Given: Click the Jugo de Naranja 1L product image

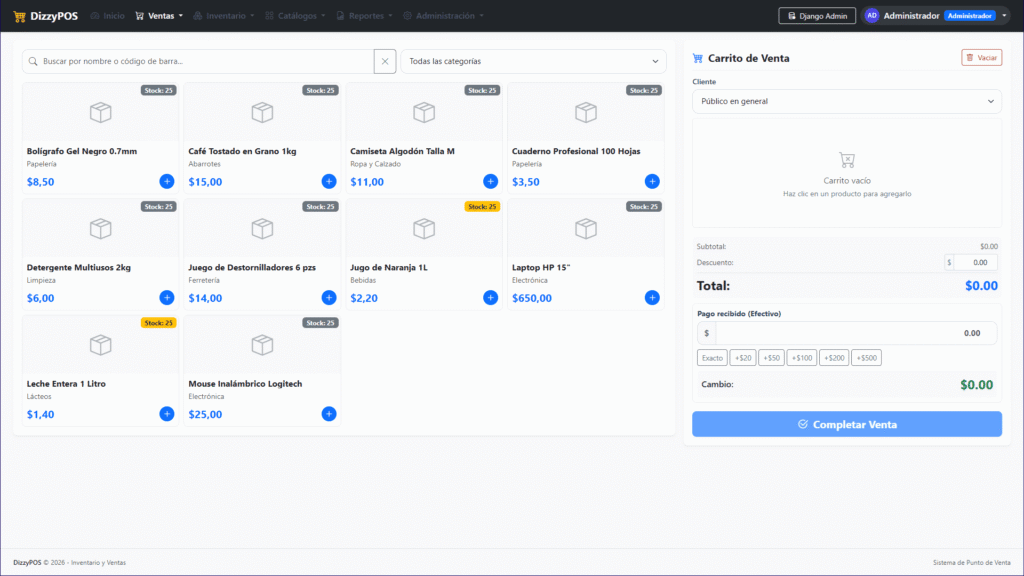Looking at the screenshot, I should 424,229.
